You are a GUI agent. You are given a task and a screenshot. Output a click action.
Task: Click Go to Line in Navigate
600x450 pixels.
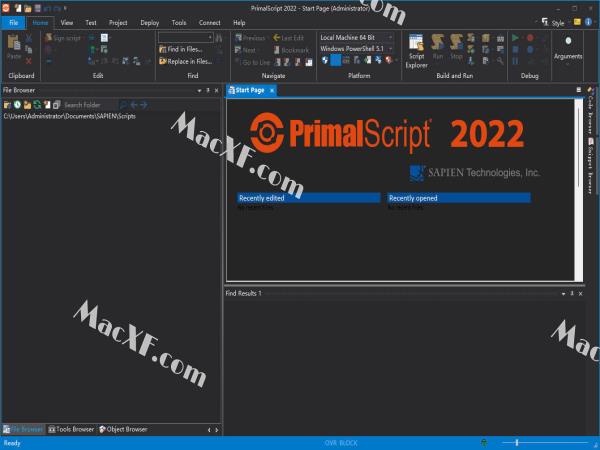pyautogui.click(x=253, y=62)
